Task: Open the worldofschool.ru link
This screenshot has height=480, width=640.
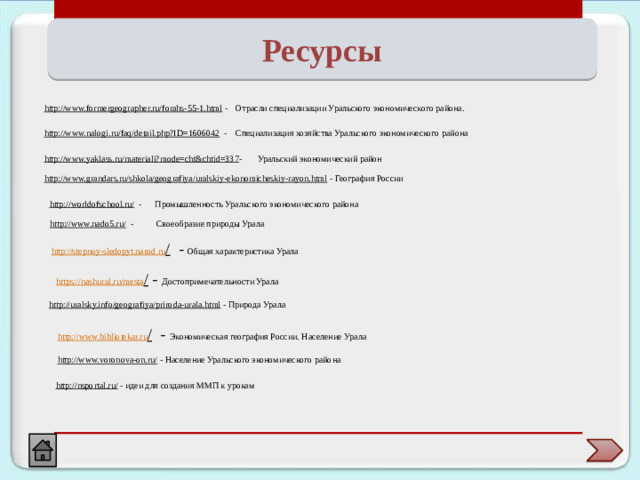Action: tap(92, 204)
